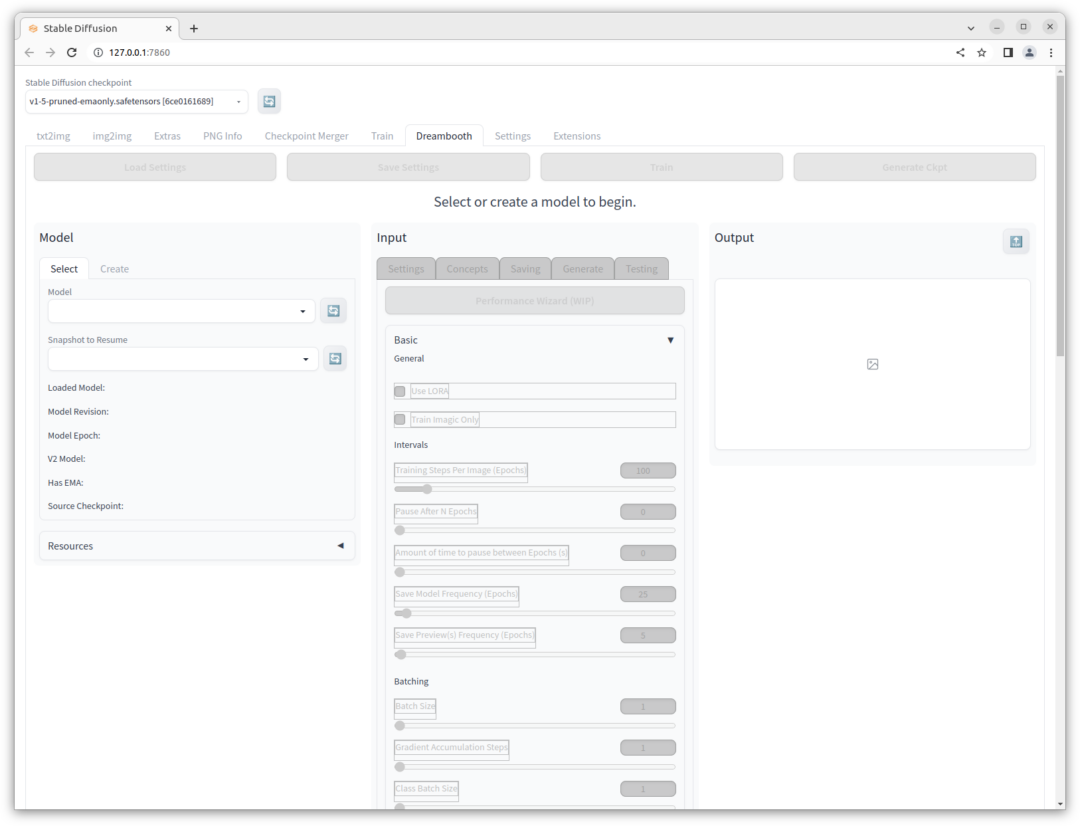Toggle the Train Imagic Only checkbox
The image size is (1080, 826).
pos(400,419)
